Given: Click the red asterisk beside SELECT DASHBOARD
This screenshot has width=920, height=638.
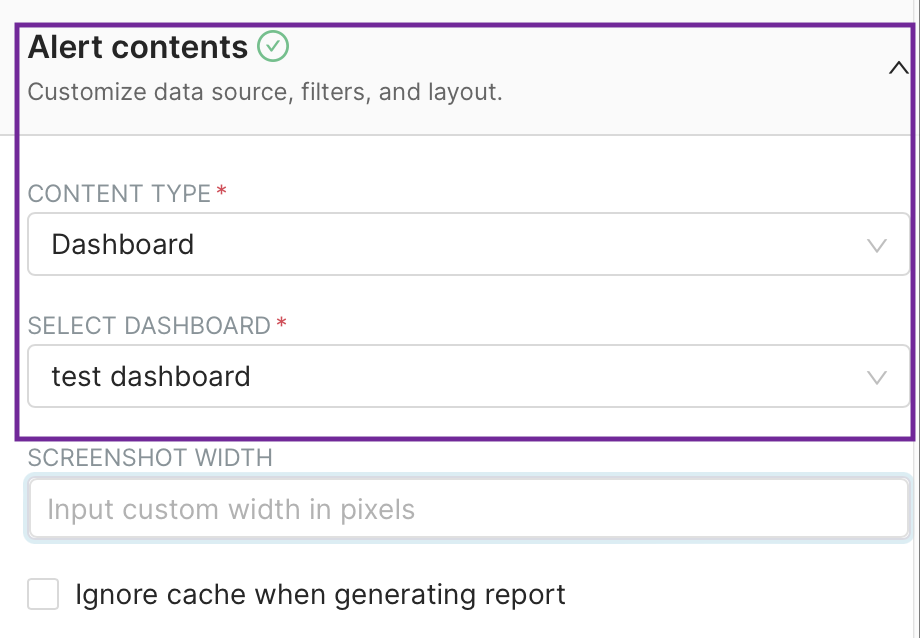Looking at the screenshot, I should (281, 323).
